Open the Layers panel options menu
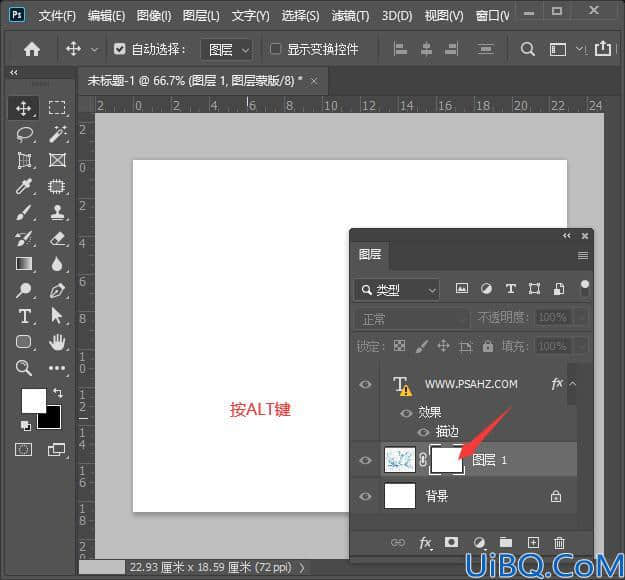The width and height of the screenshot is (625, 580). click(583, 256)
